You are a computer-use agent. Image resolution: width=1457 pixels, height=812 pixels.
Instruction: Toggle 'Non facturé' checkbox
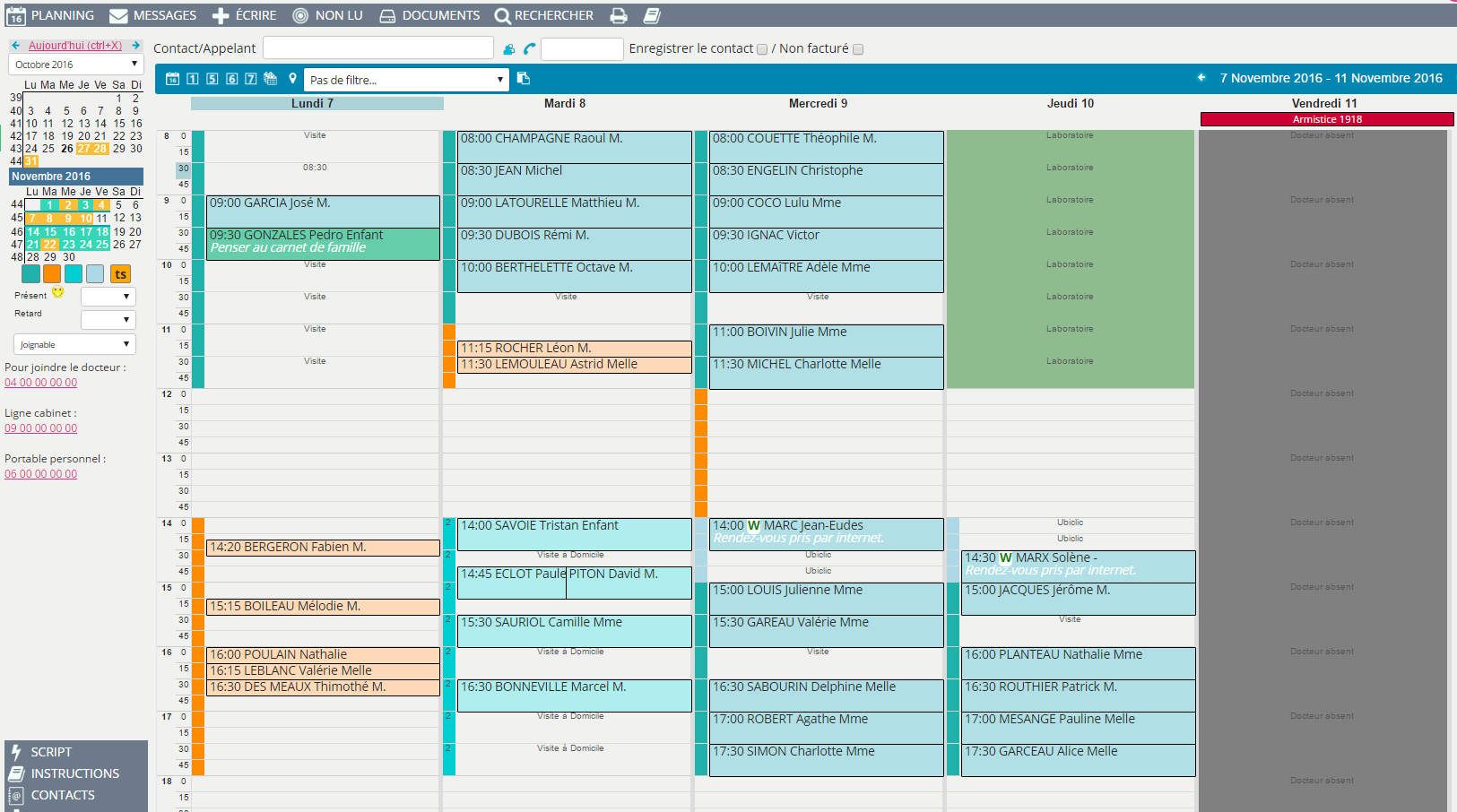[858, 49]
